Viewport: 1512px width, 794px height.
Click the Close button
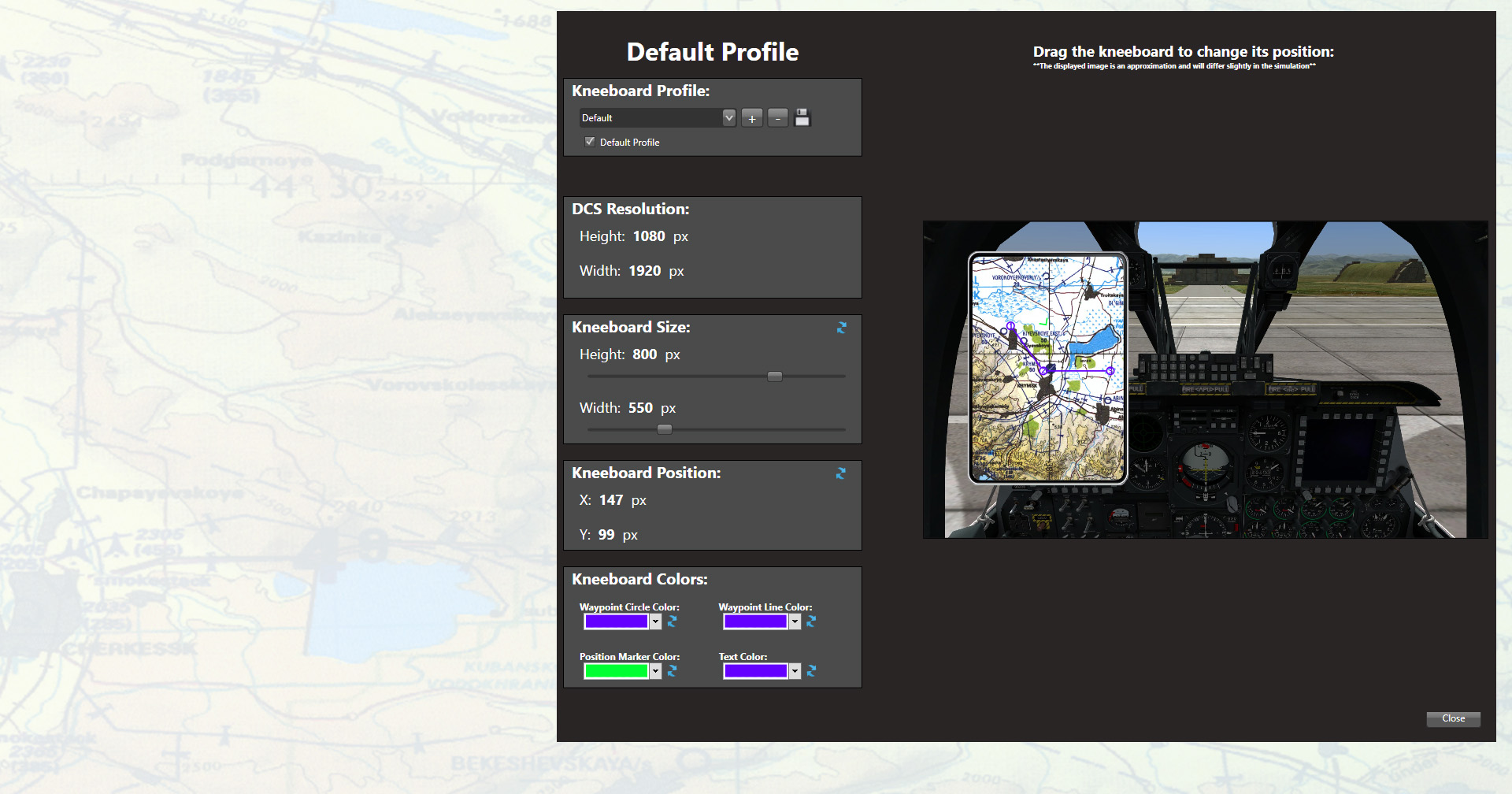click(x=1454, y=718)
